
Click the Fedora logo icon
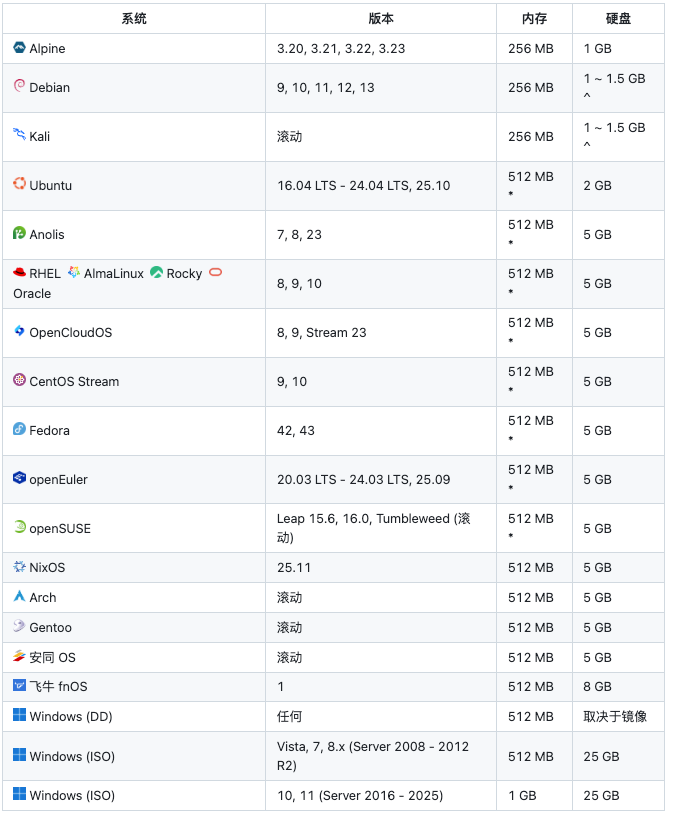pyautogui.click(x=20, y=429)
